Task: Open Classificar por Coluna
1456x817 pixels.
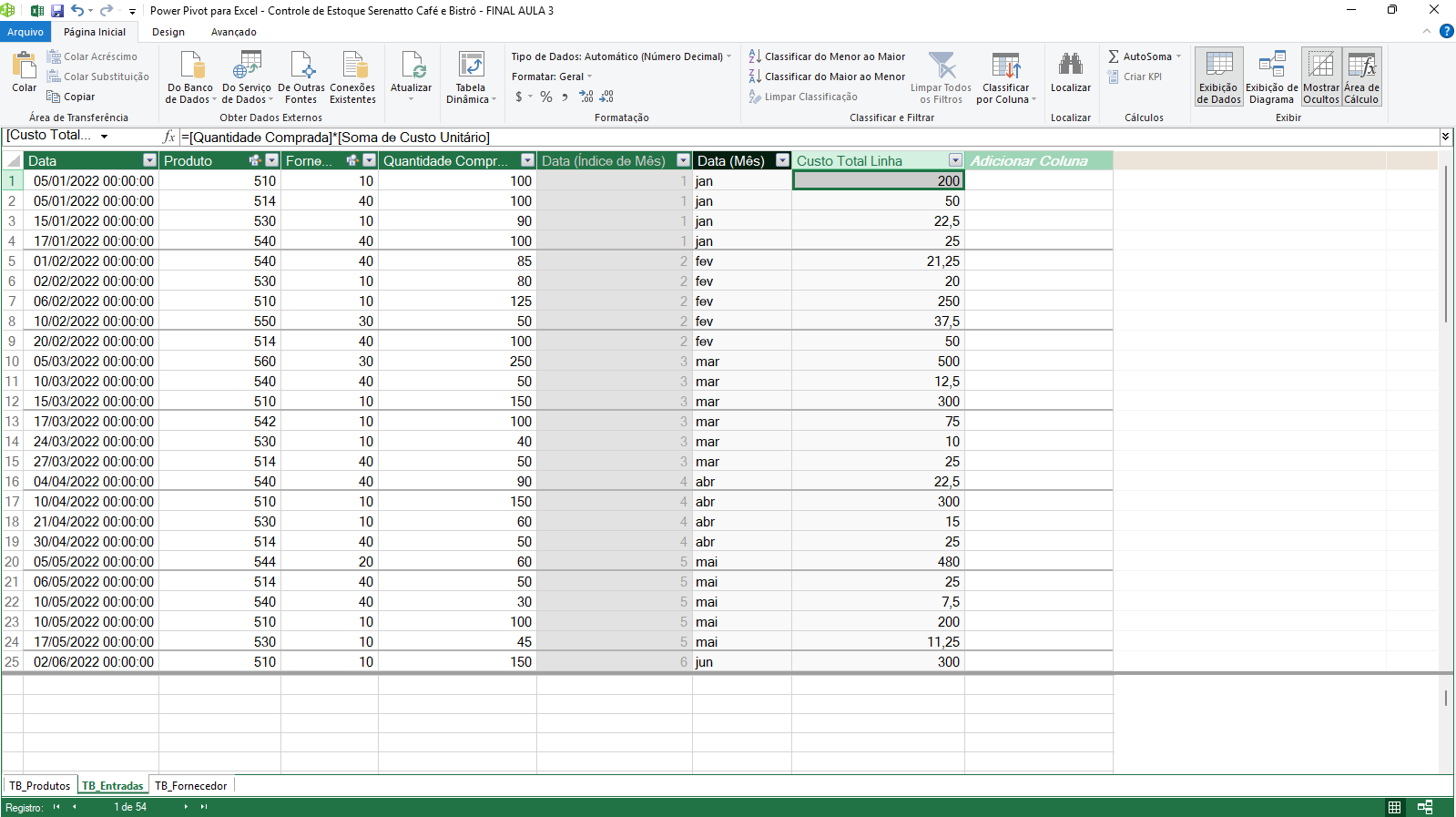Action: click(x=1006, y=78)
